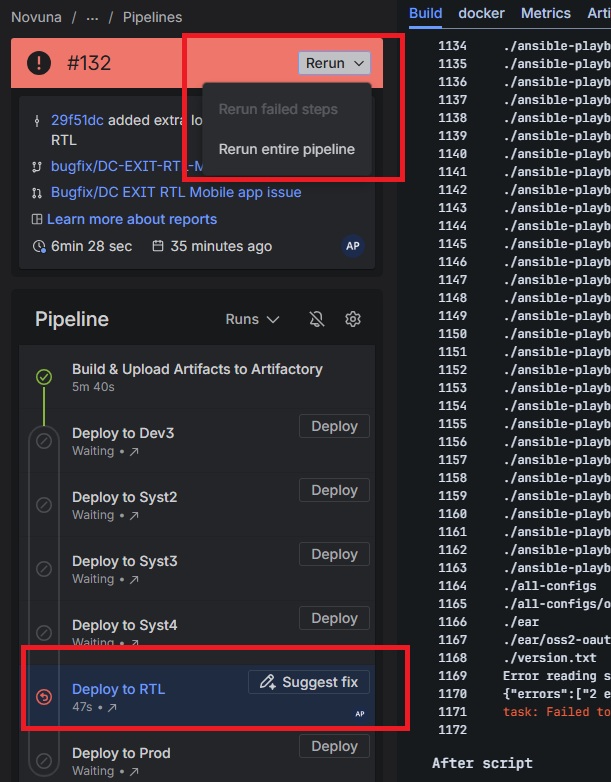Click waiting status icon for Deploy to Syst3
Viewport: 611px width, 782px height.
tap(44, 569)
